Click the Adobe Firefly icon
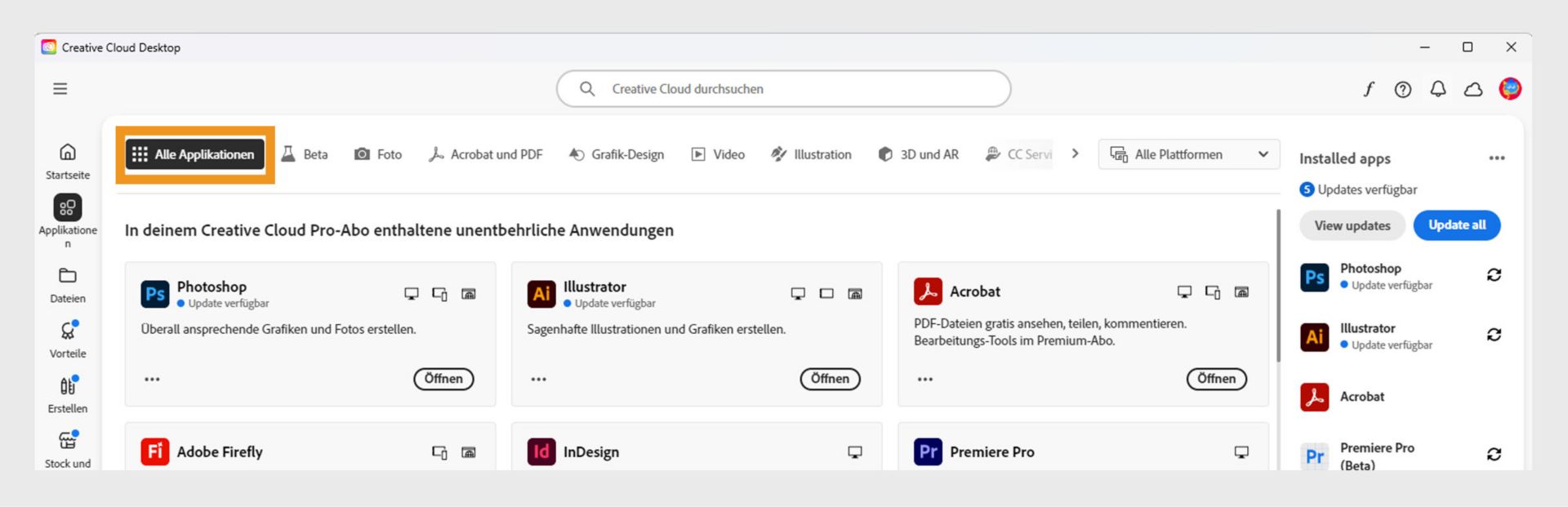Screen dimensions: 1568x507 pos(155,451)
